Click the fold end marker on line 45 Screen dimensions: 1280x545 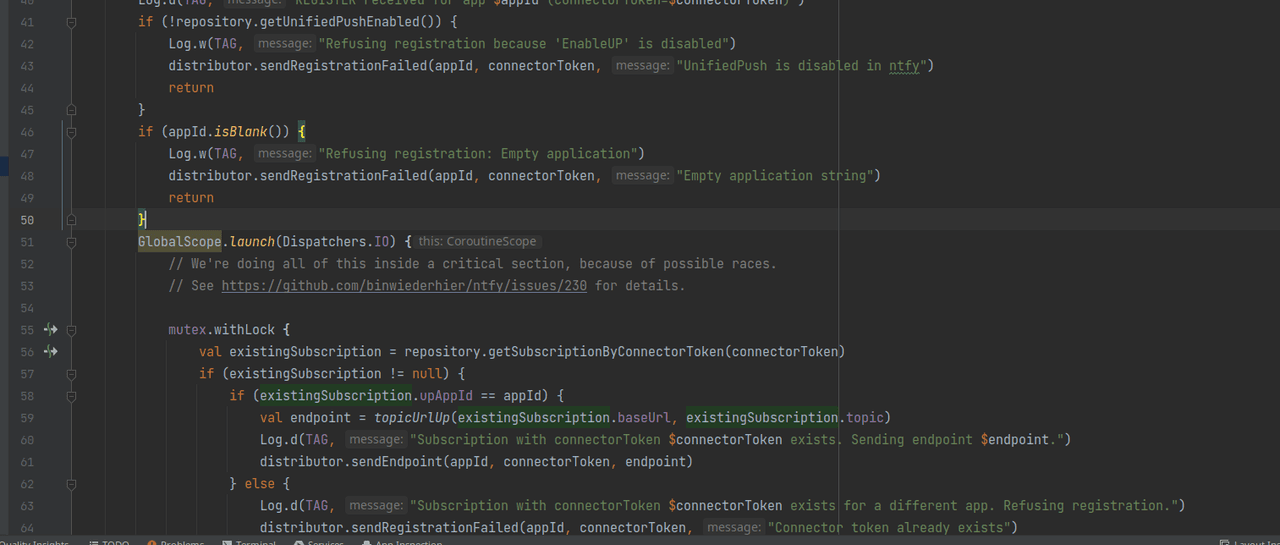[71, 110]
